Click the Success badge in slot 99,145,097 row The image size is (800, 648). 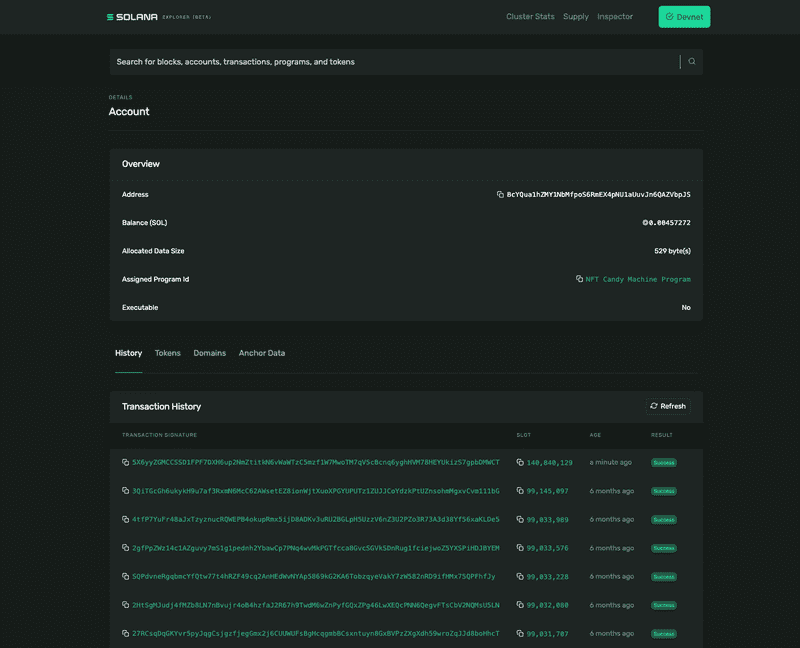(664, 491)
